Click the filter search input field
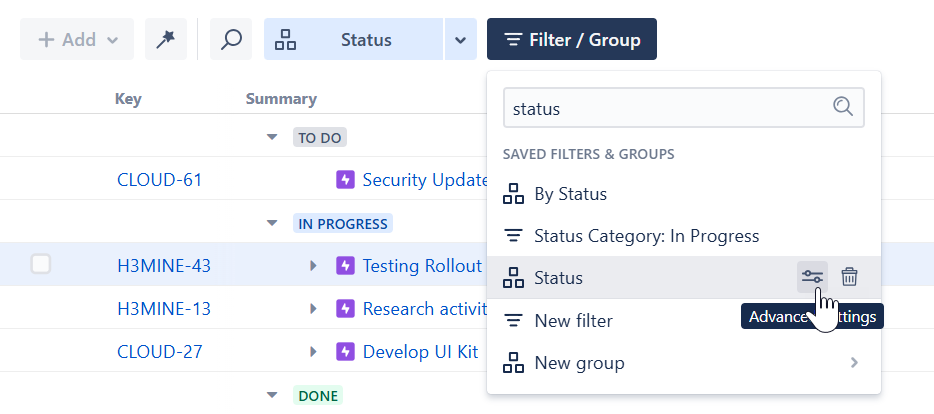Screen dimensions: 934x414 point(666,108)
